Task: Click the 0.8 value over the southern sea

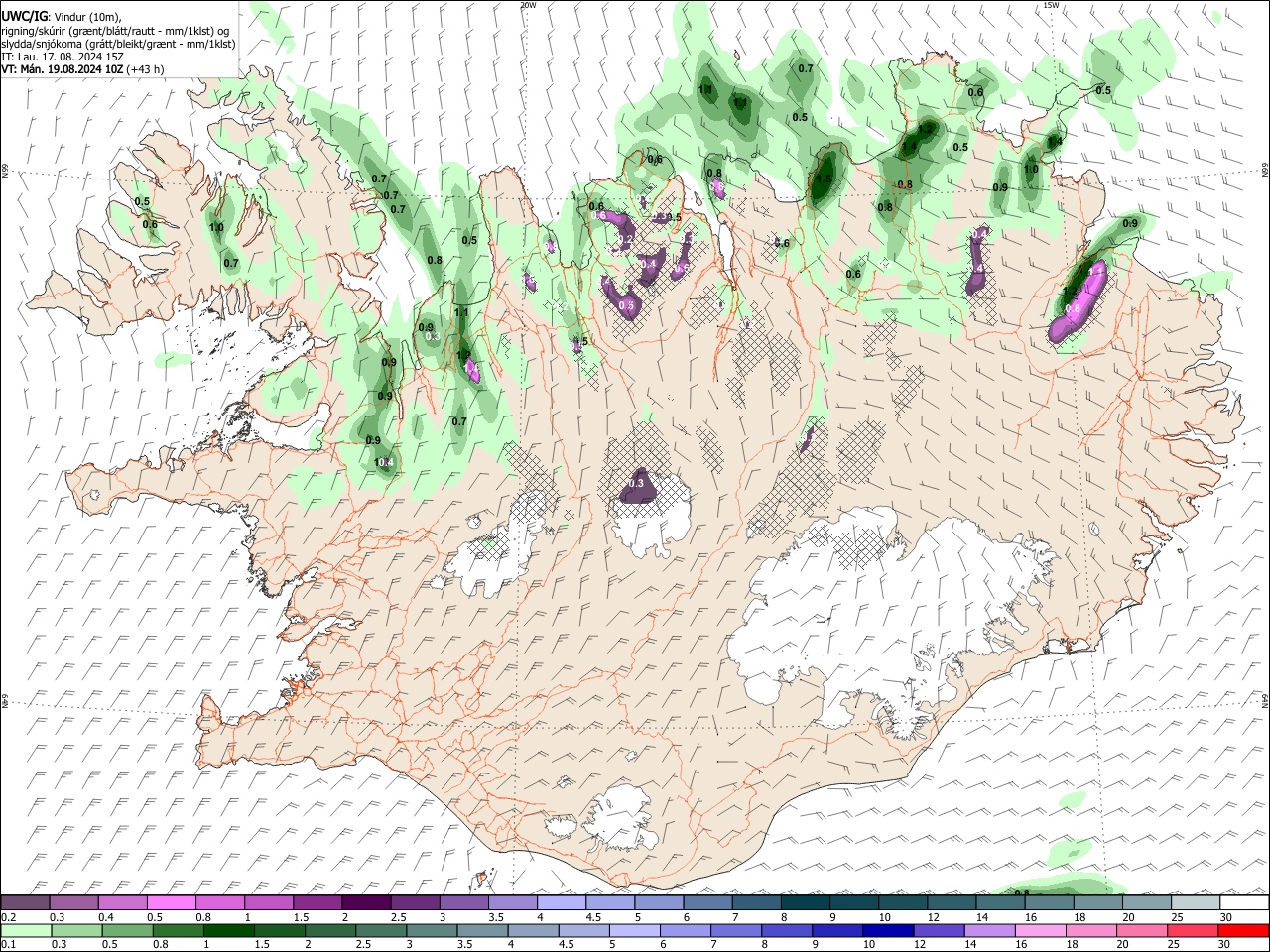Action: (1022, 892)
